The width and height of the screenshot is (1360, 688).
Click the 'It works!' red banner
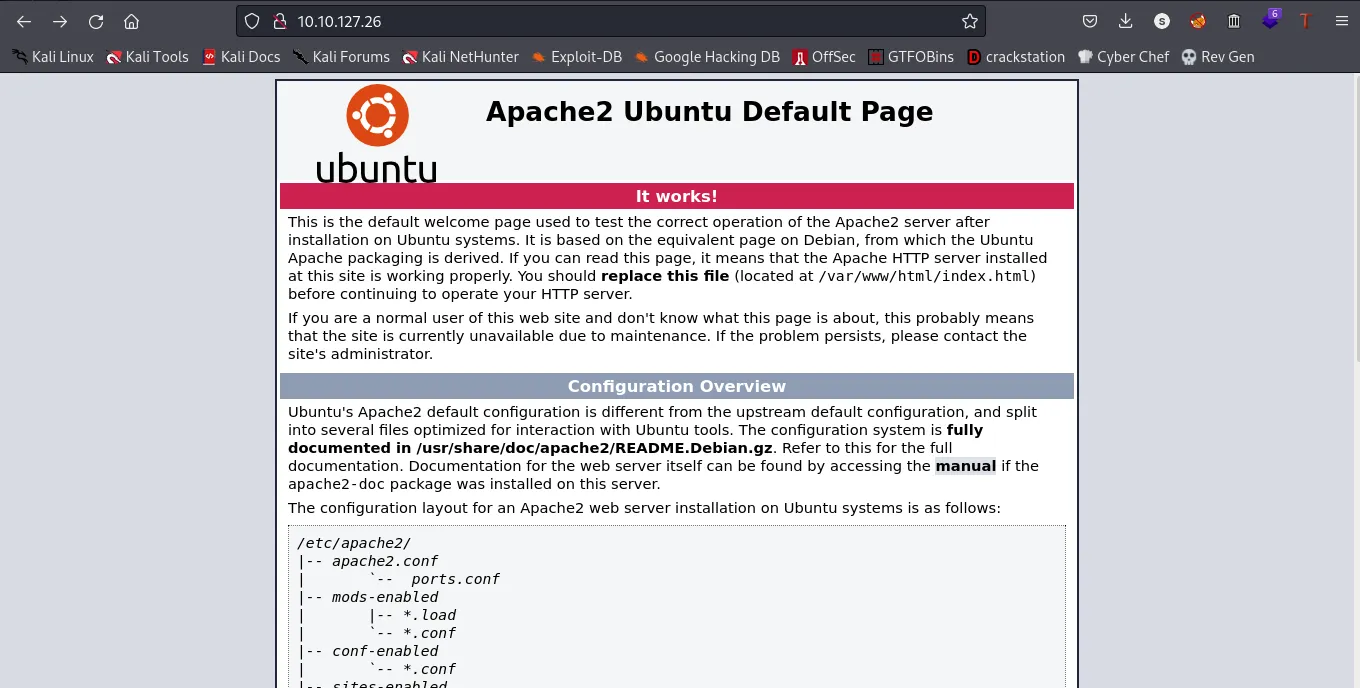[x=677, y=196]
